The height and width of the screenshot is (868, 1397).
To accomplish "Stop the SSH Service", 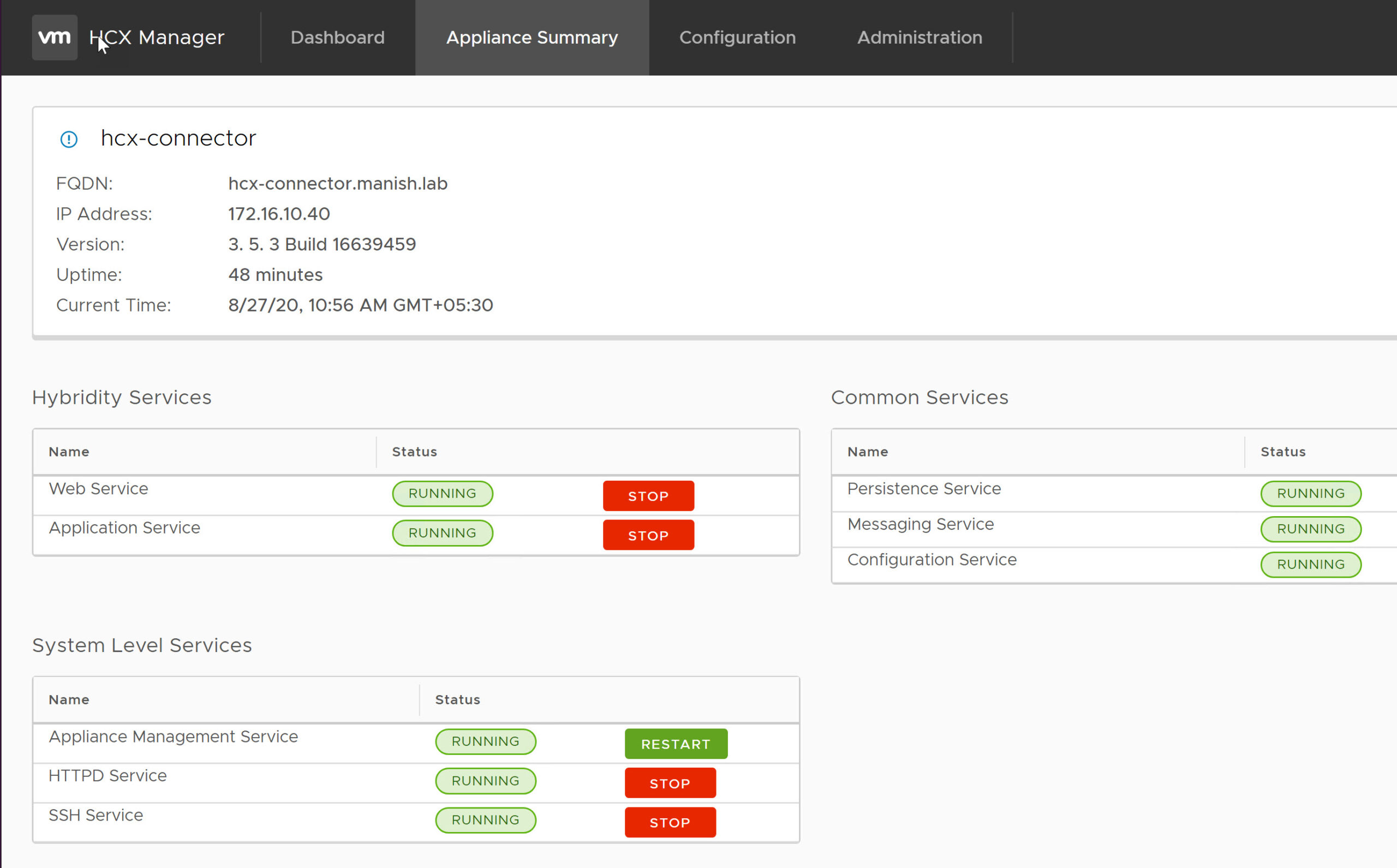I will tap(670, 822).
